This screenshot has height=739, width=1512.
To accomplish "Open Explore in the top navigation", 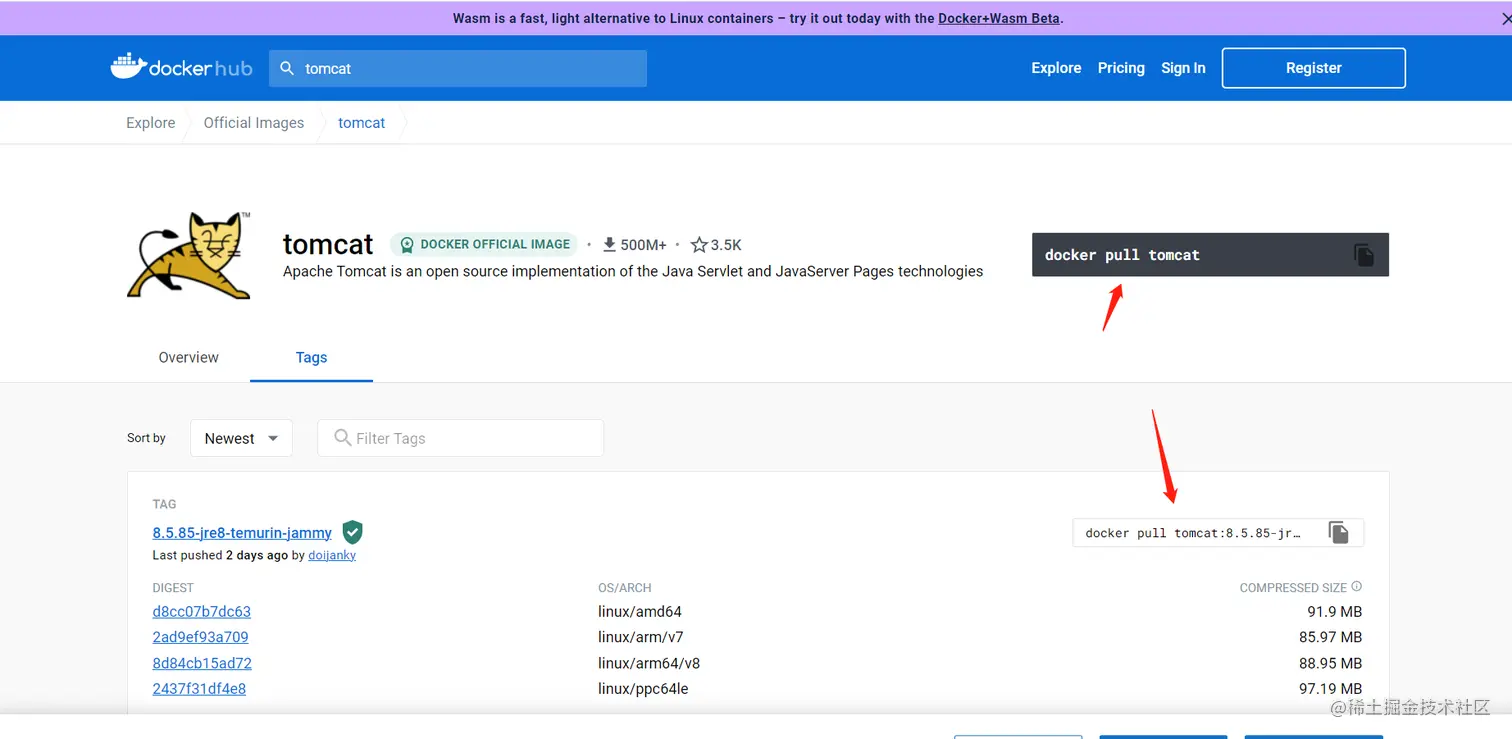I will click(x=1056, y=68).
